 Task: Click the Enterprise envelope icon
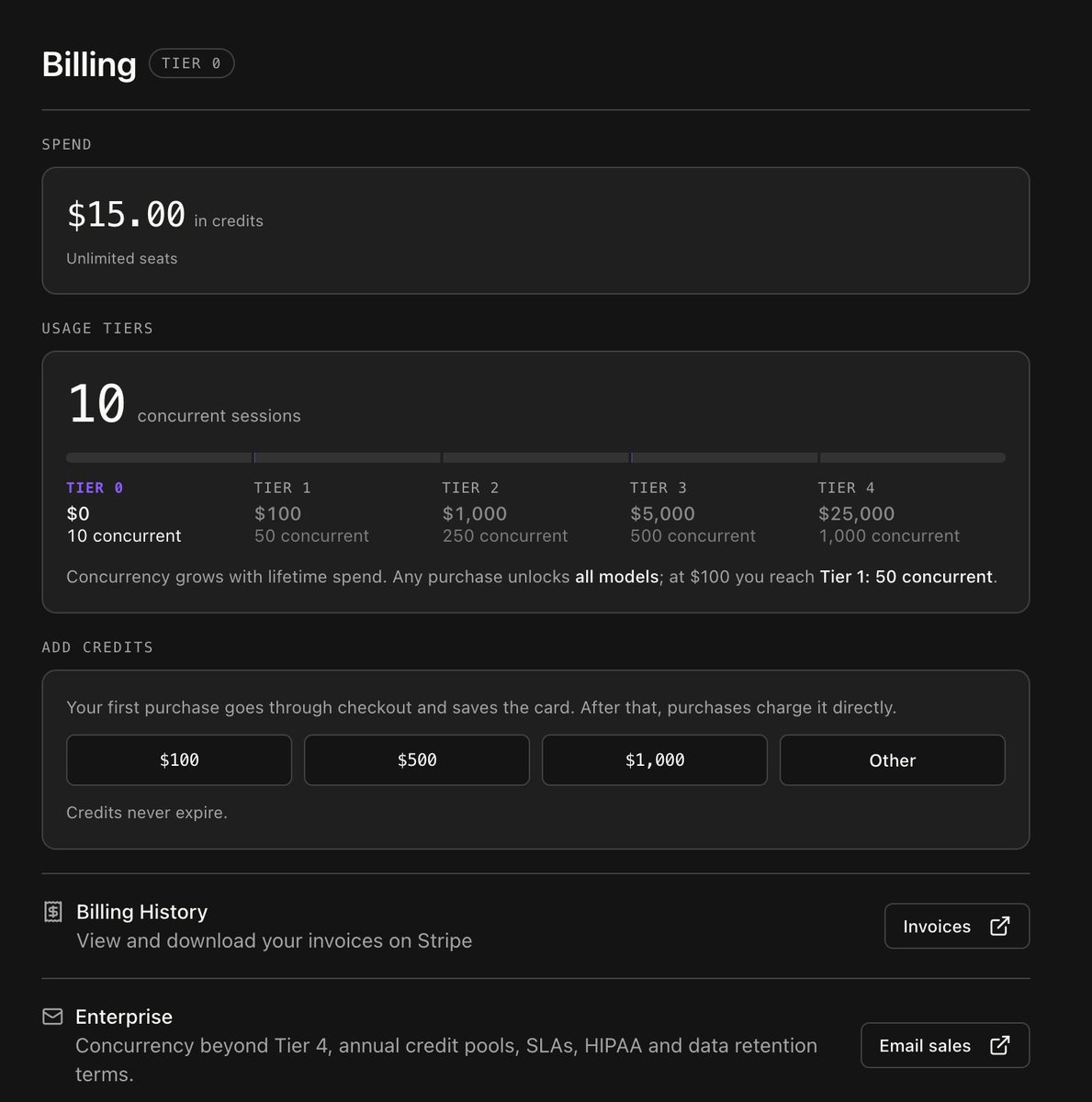coord(53,1017)
